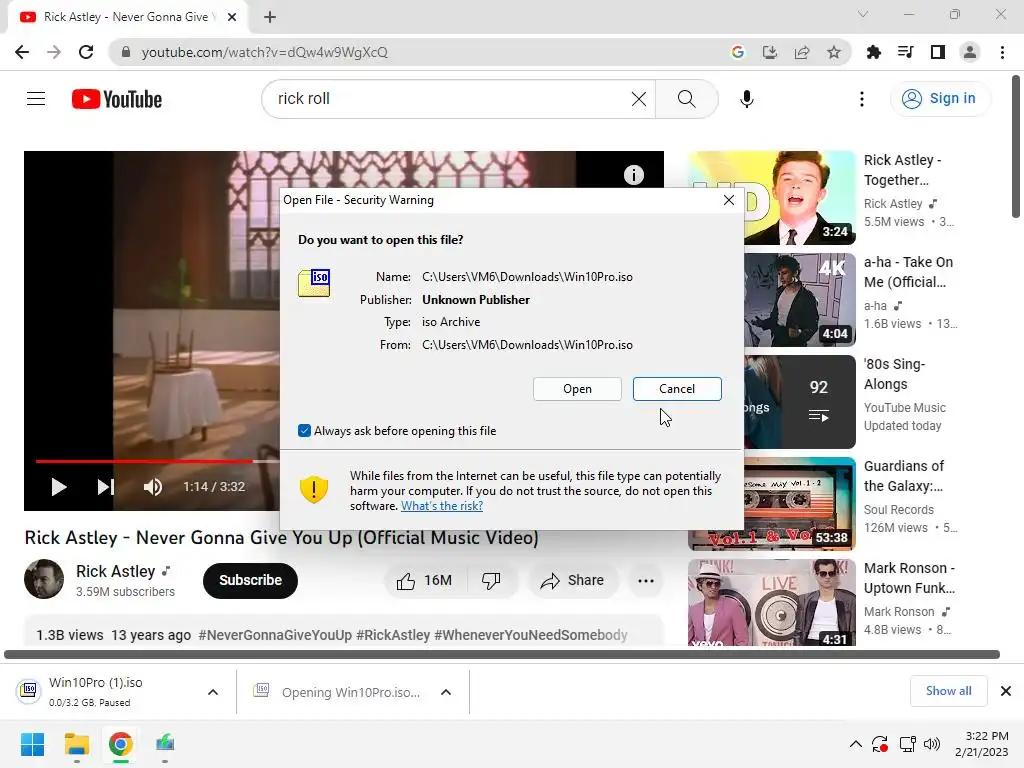
Task: Open the Windows Start menu
Action: coord(32,744)
